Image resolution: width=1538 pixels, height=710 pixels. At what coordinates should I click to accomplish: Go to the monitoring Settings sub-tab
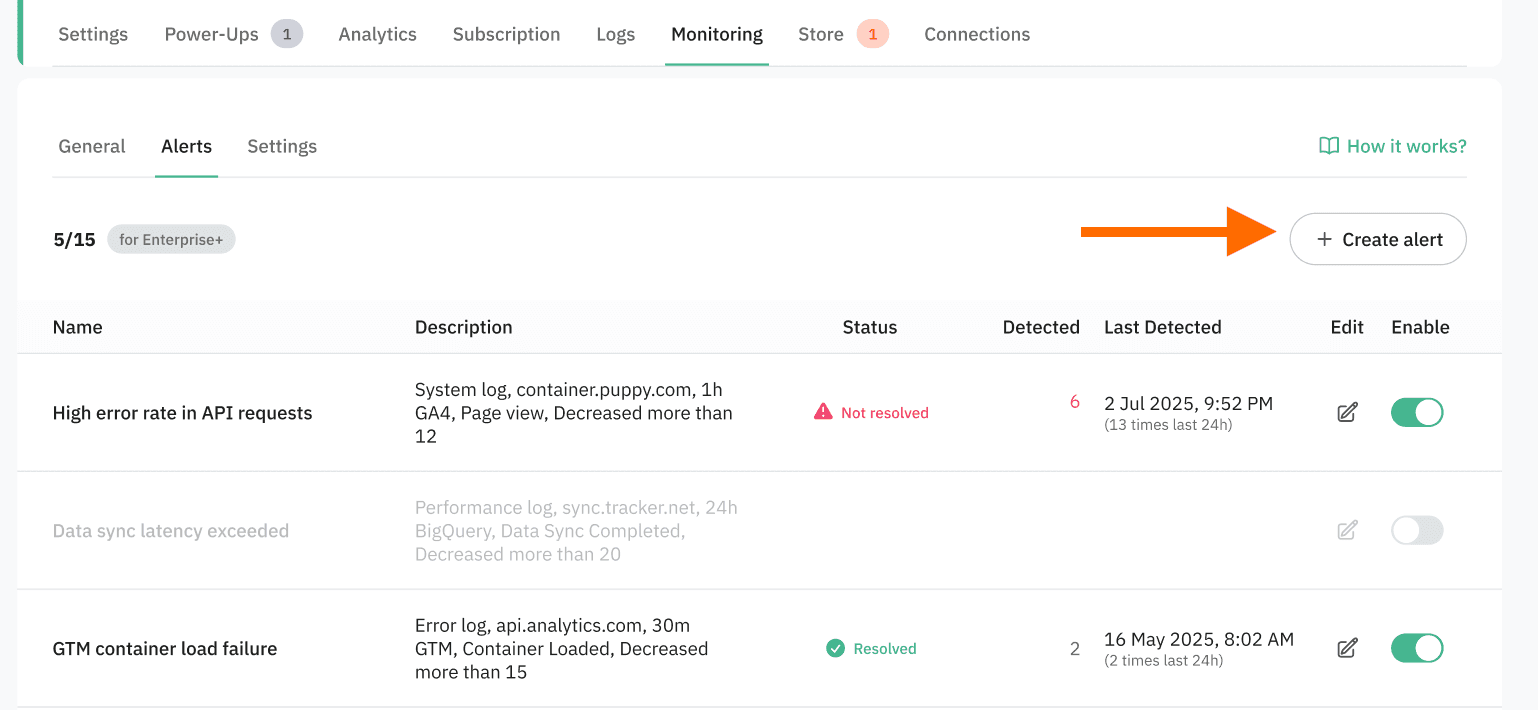point(282,146)
